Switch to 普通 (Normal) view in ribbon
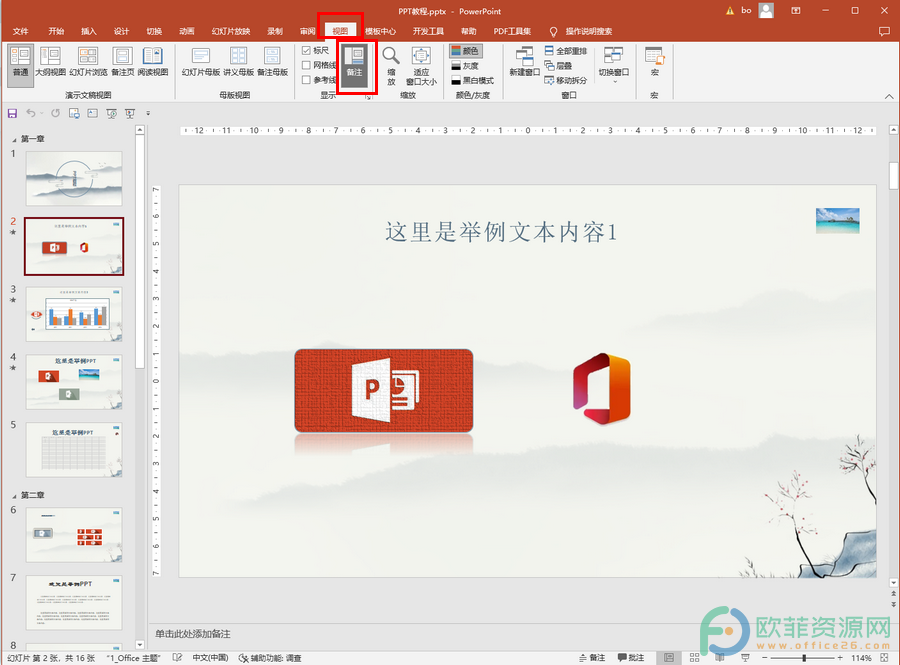Image resolution: width=900 pixels, height=665 pixels. pyautogui.click(x=20, y=63)
